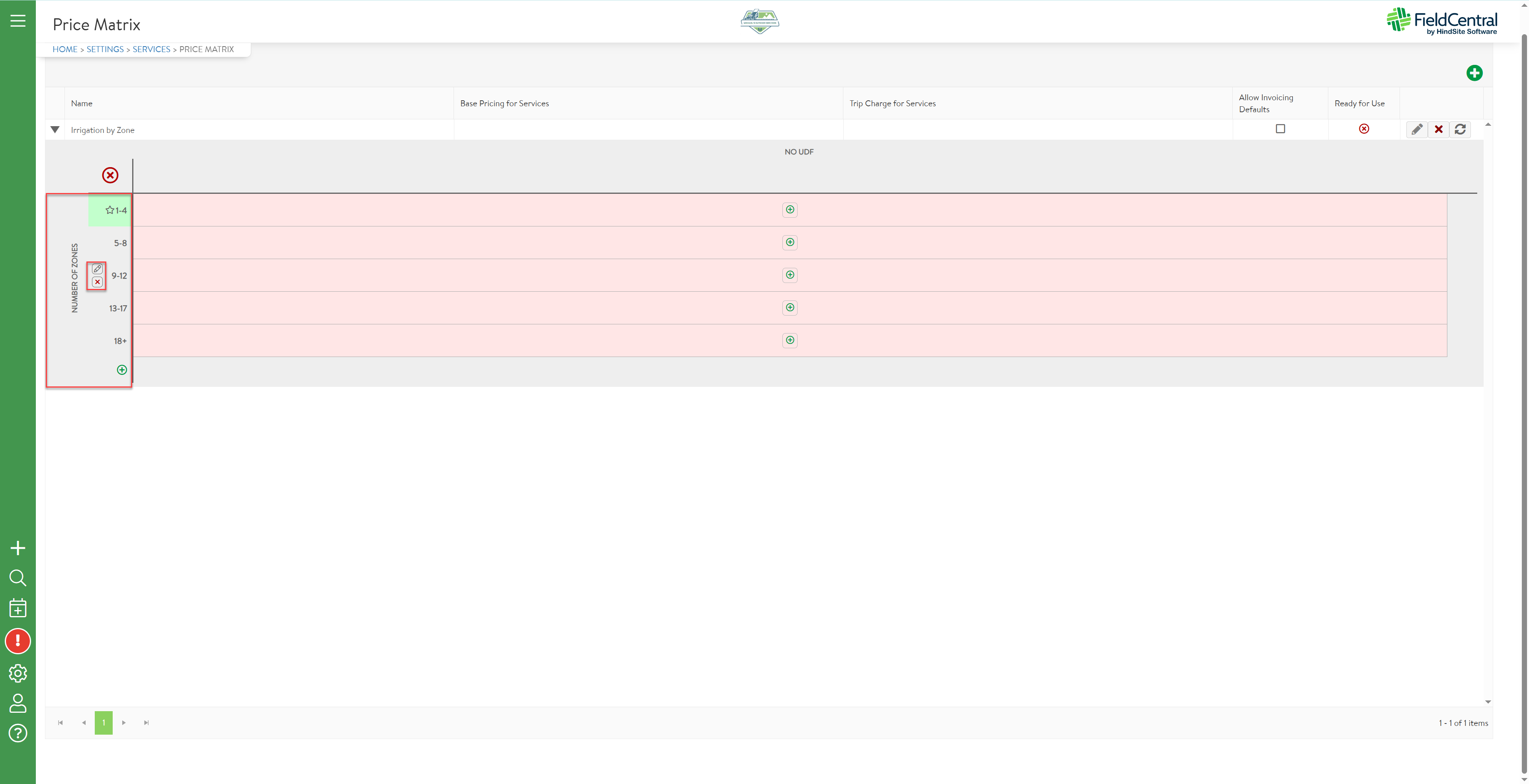Open the alert notification icon in sidebar

(18, 640)
